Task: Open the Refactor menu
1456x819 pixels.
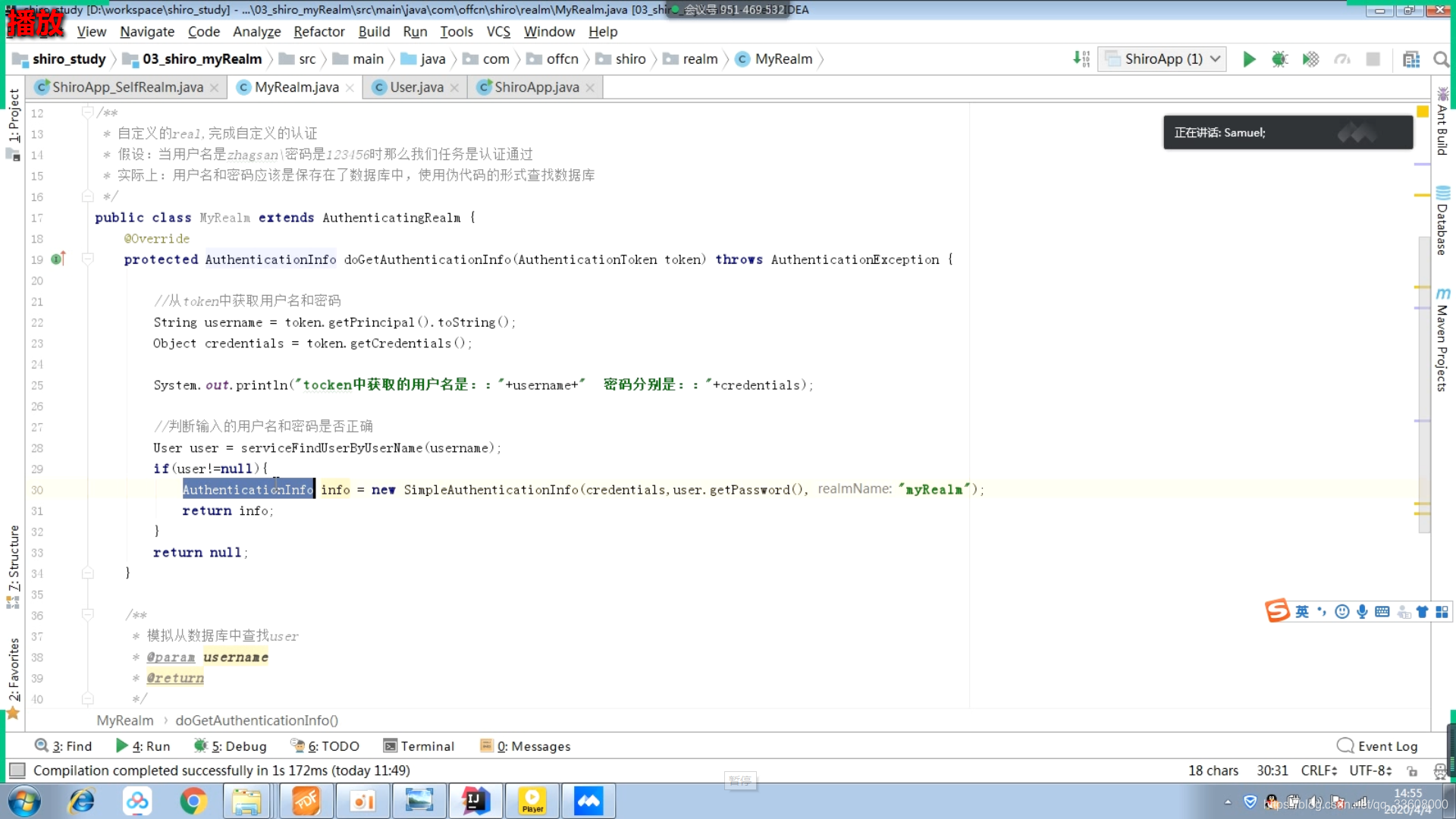Action: coord(318,32)
